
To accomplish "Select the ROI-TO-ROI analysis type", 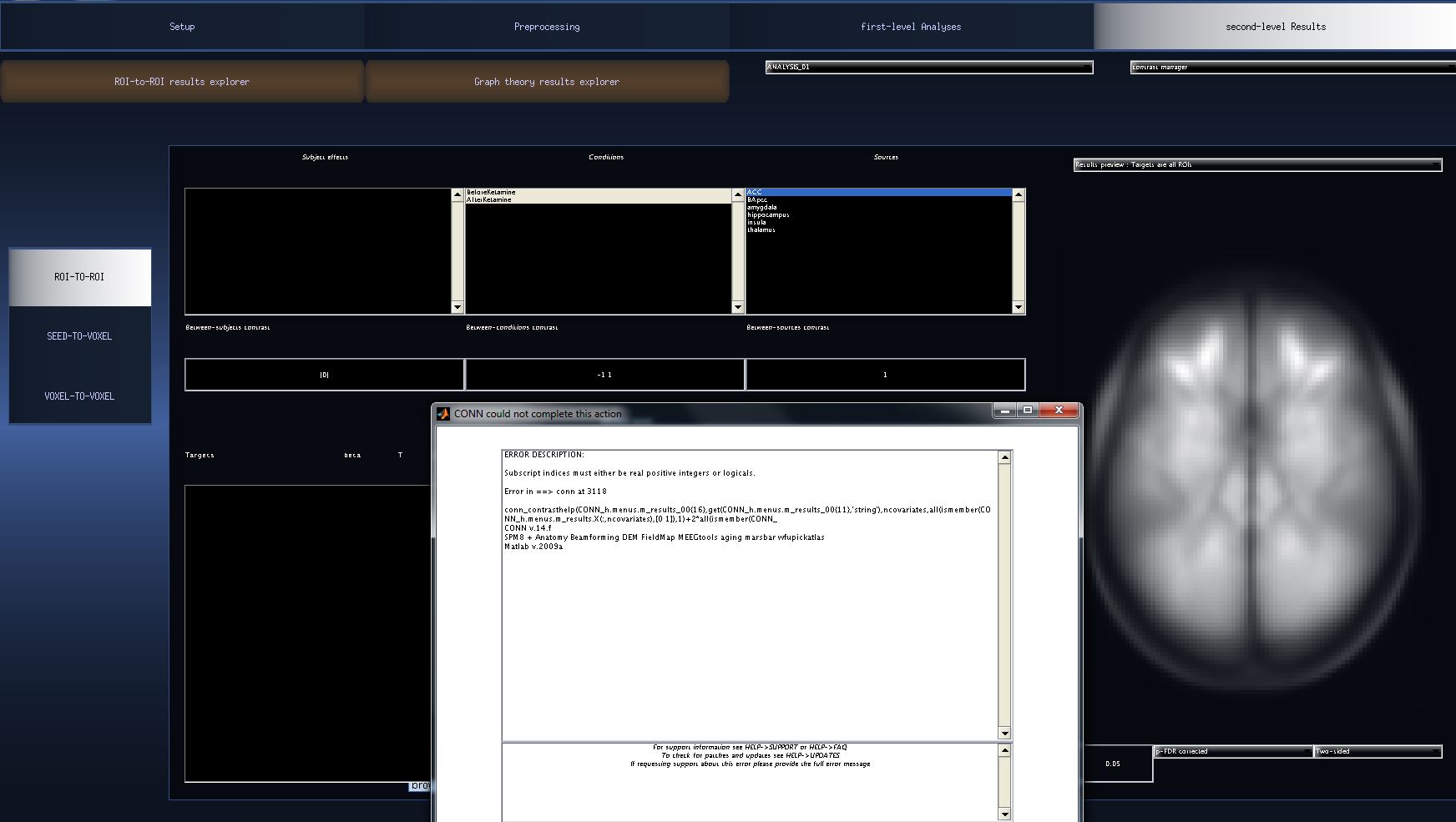I will 79,277.
